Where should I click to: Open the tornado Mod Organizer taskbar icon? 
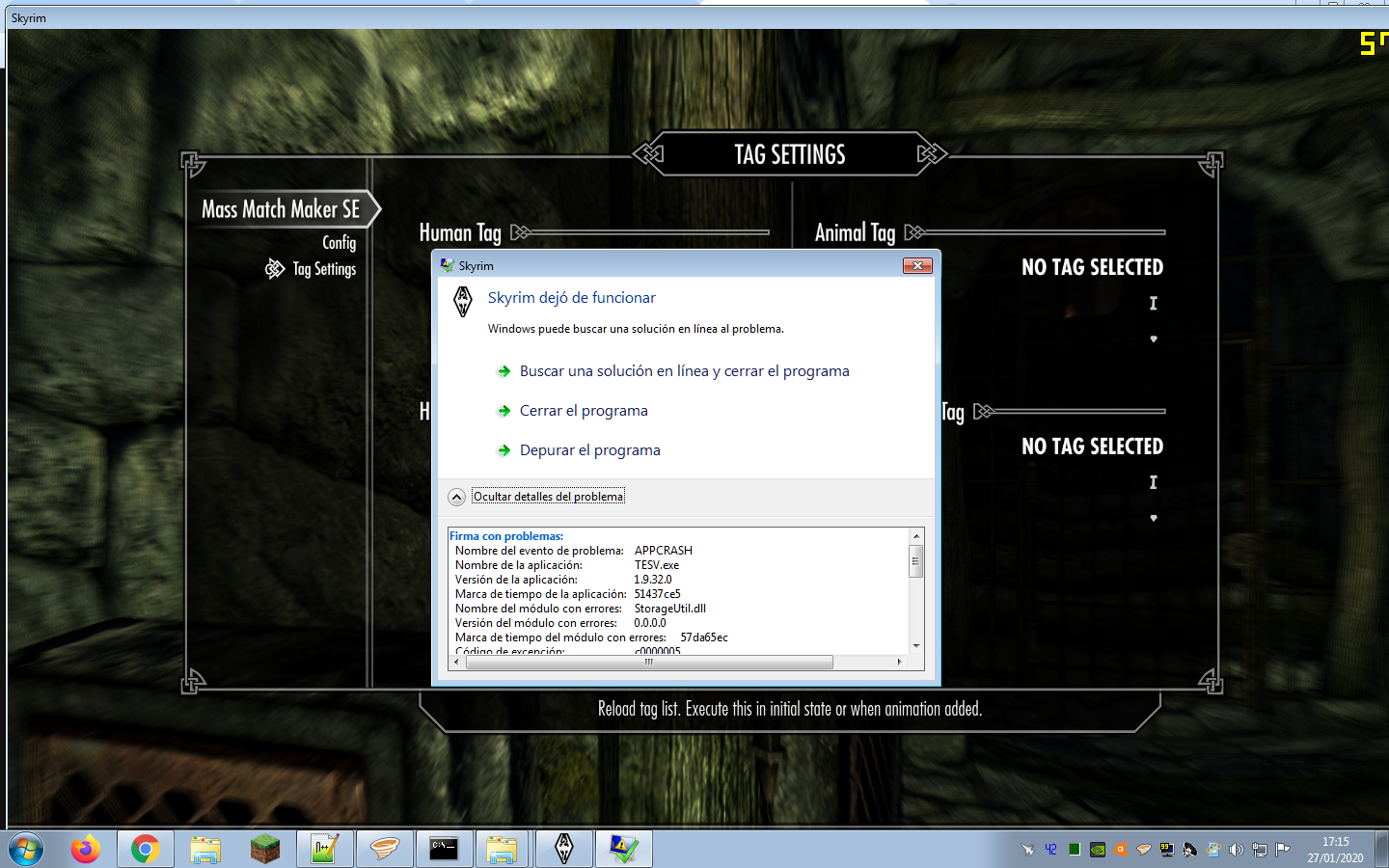(384, 850)
